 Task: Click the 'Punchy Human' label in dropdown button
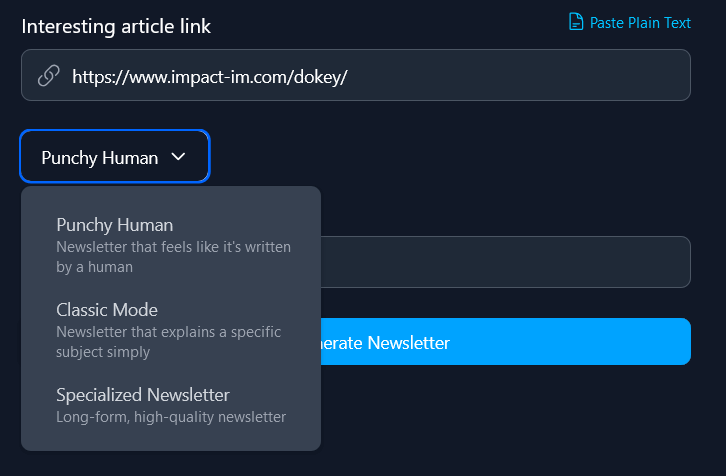99,158
